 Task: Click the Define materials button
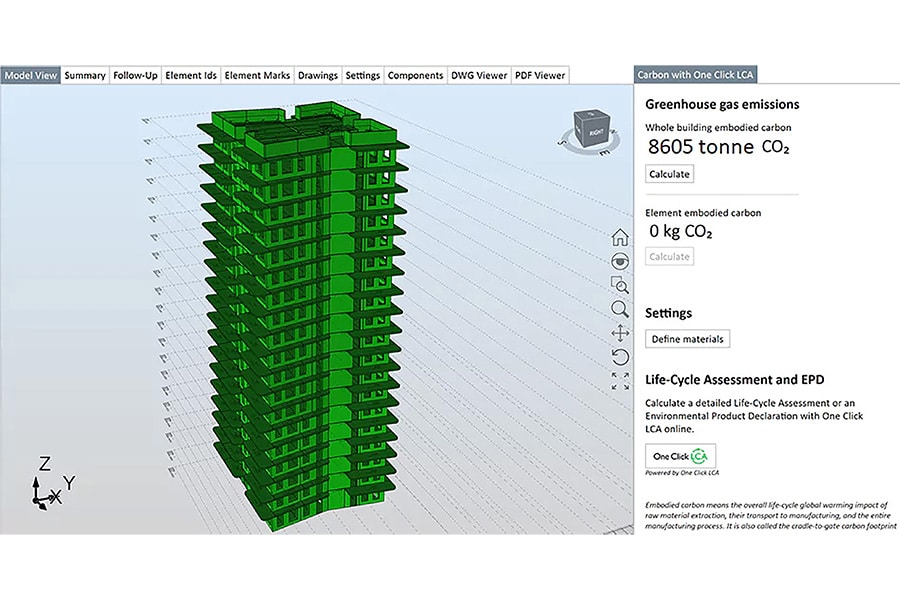(687, 339)
